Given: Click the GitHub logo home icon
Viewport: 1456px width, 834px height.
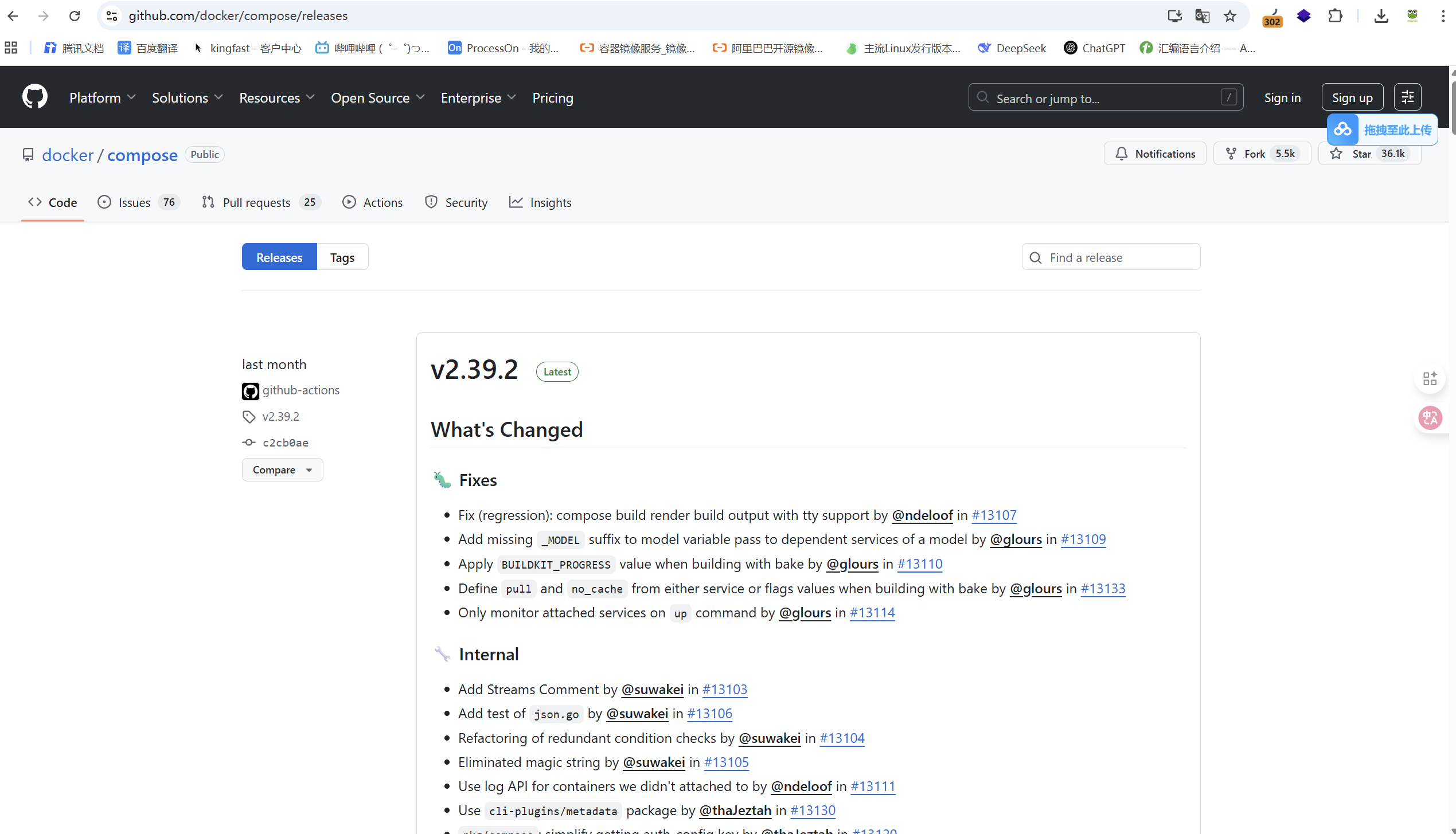Looking at the screenshot, I should (x=35, y=97).
